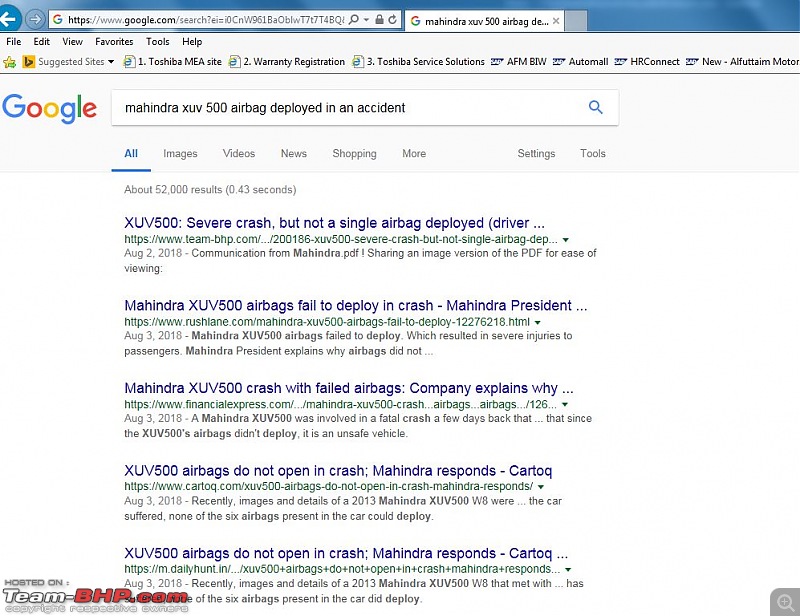Screen dimensions: 800x616
Task: Open the View menu
Action: tap(72, 42)
